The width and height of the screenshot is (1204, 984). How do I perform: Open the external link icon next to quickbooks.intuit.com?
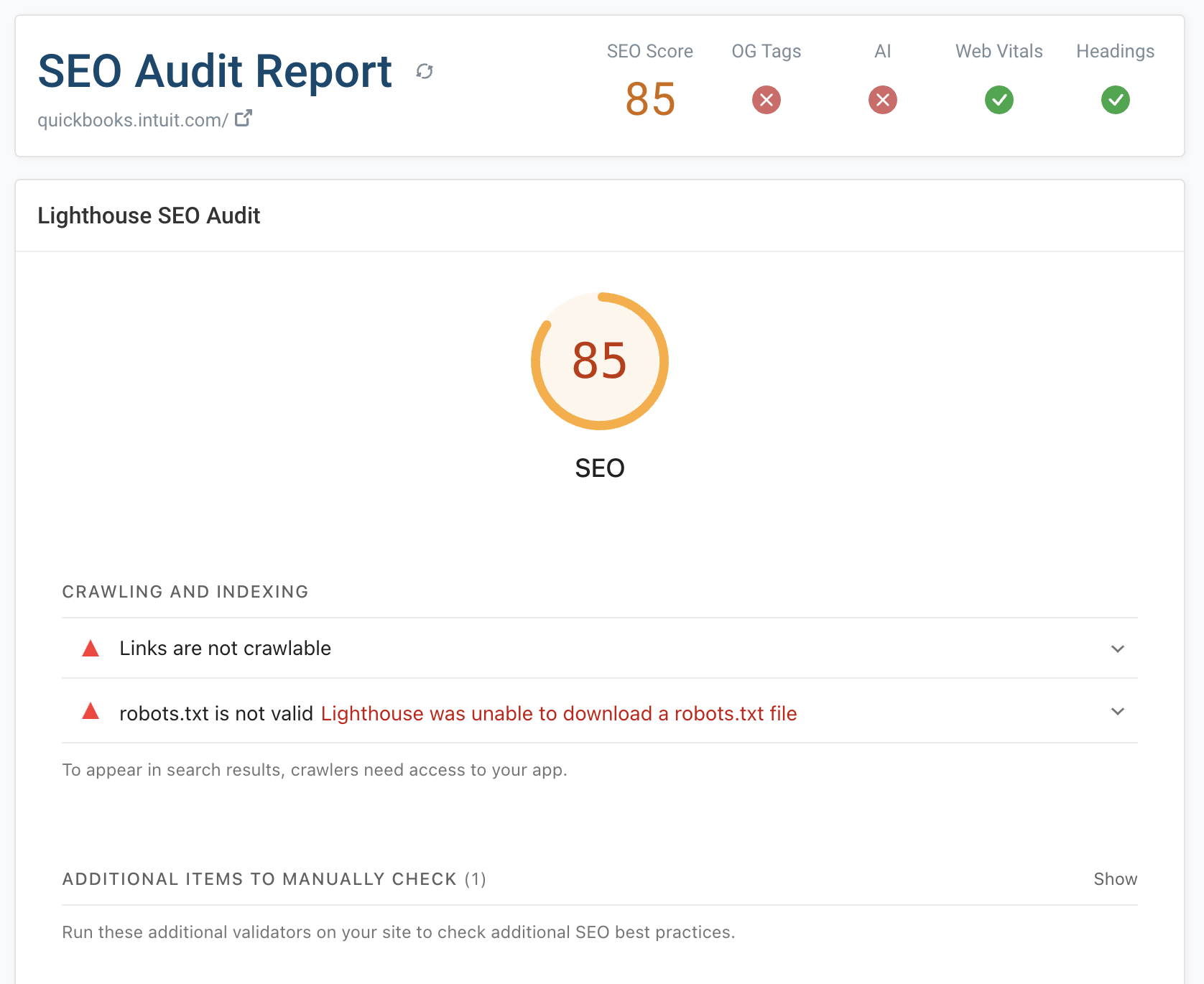244,118
